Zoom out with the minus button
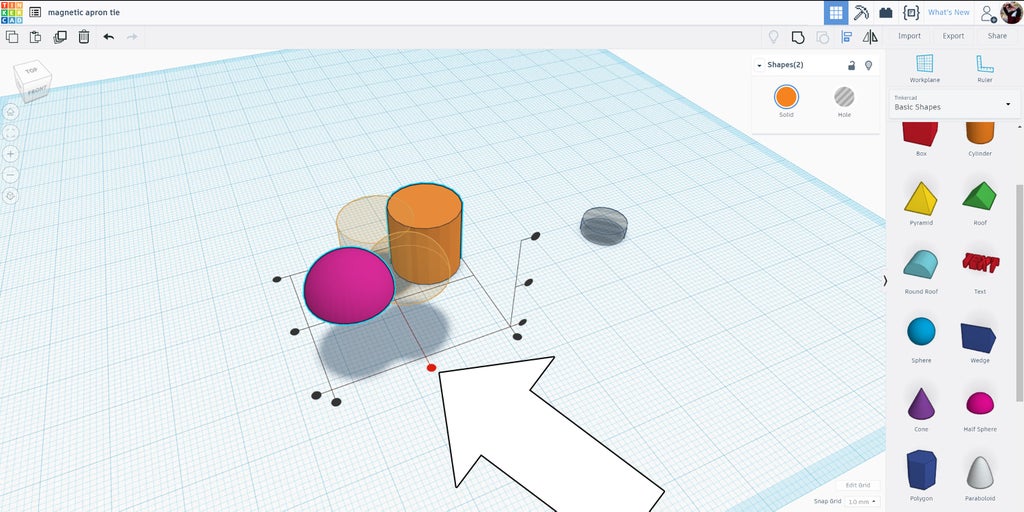The image size is (1024, 512). [x=11, y=175]
